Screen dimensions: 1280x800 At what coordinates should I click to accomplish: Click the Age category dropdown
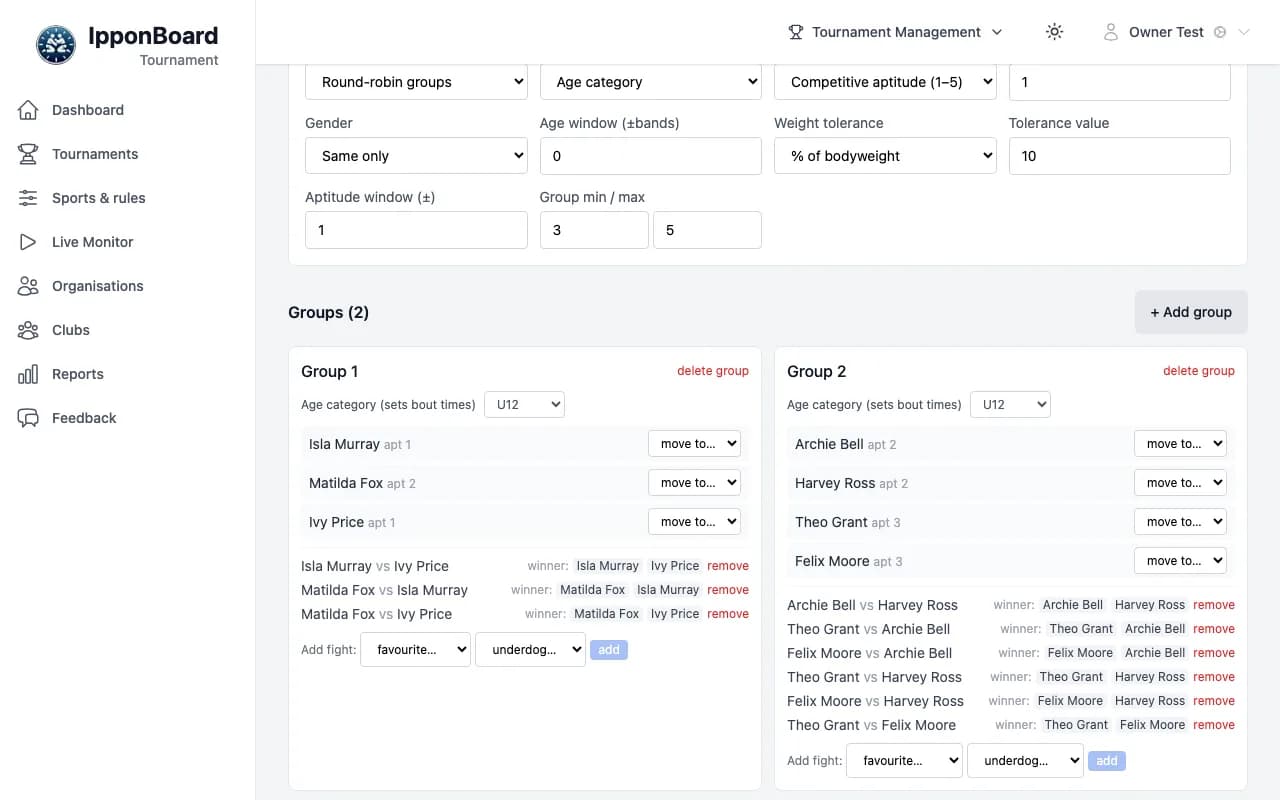651,82
